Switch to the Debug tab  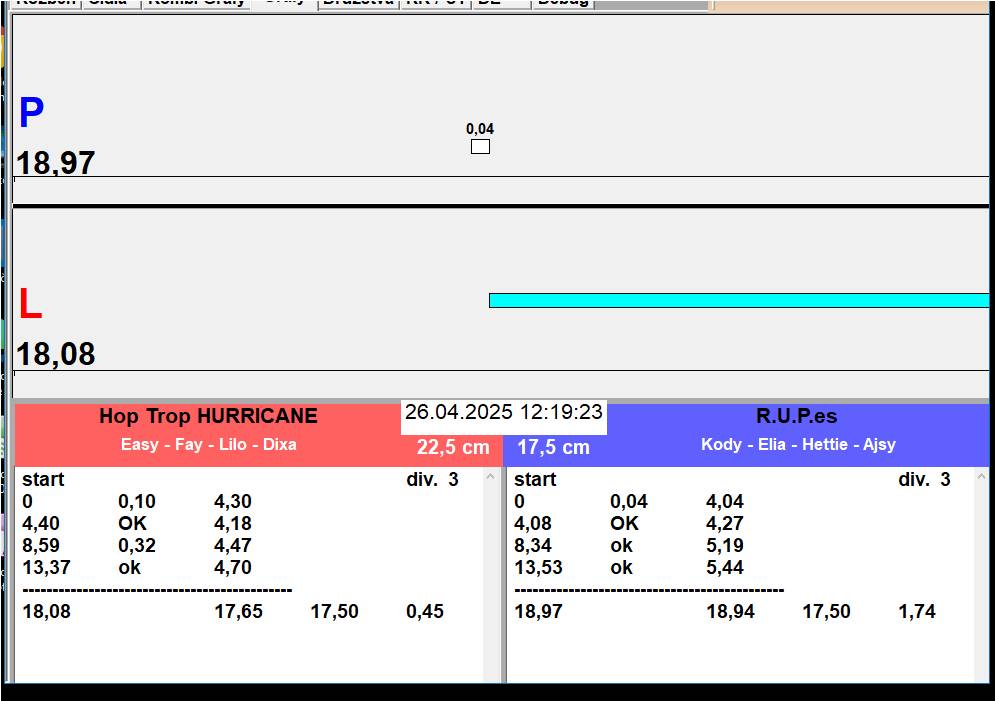click(563, 3)
